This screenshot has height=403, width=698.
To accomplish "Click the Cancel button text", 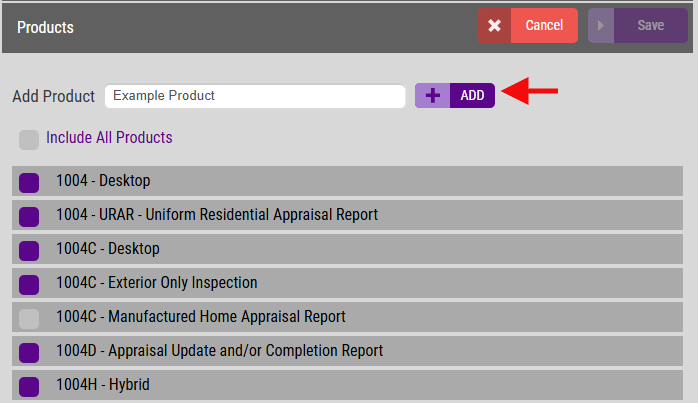I will coord(544,25).
